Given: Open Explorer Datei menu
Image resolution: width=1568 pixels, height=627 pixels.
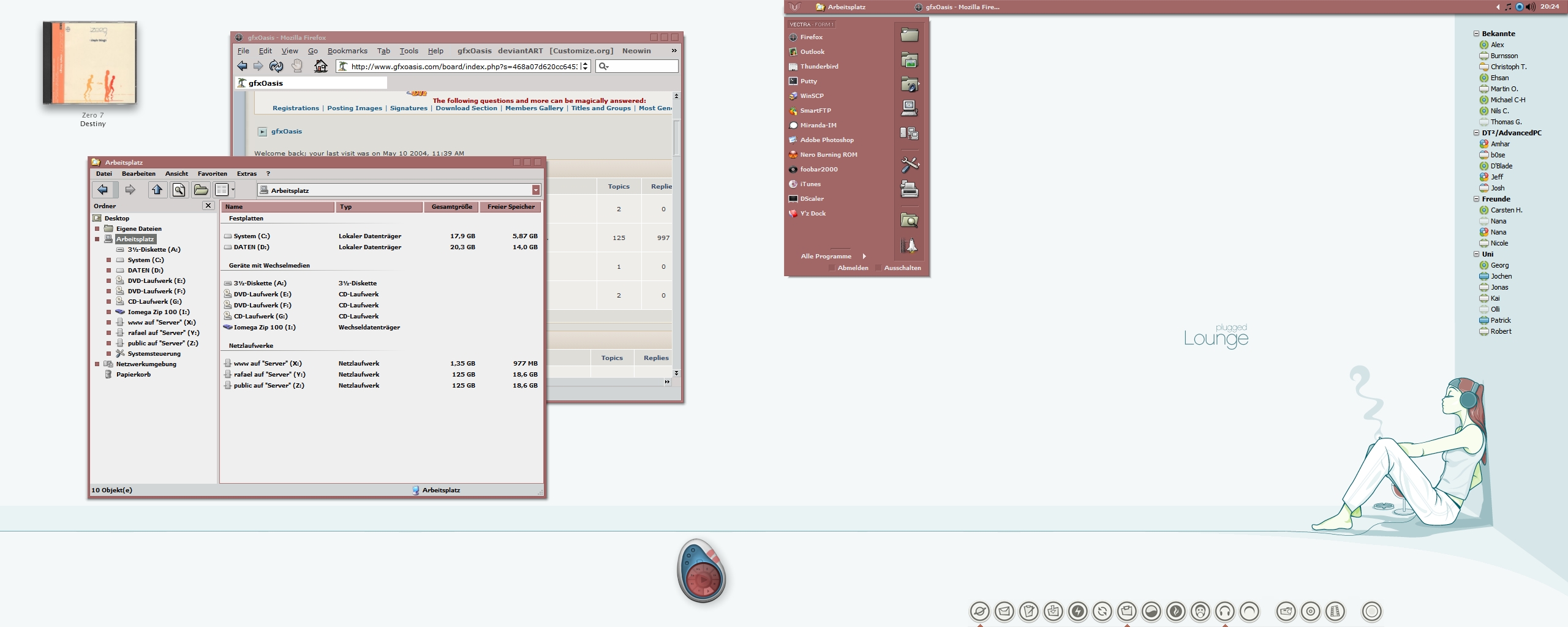Looking at the screenshot, I should (104, 174).
